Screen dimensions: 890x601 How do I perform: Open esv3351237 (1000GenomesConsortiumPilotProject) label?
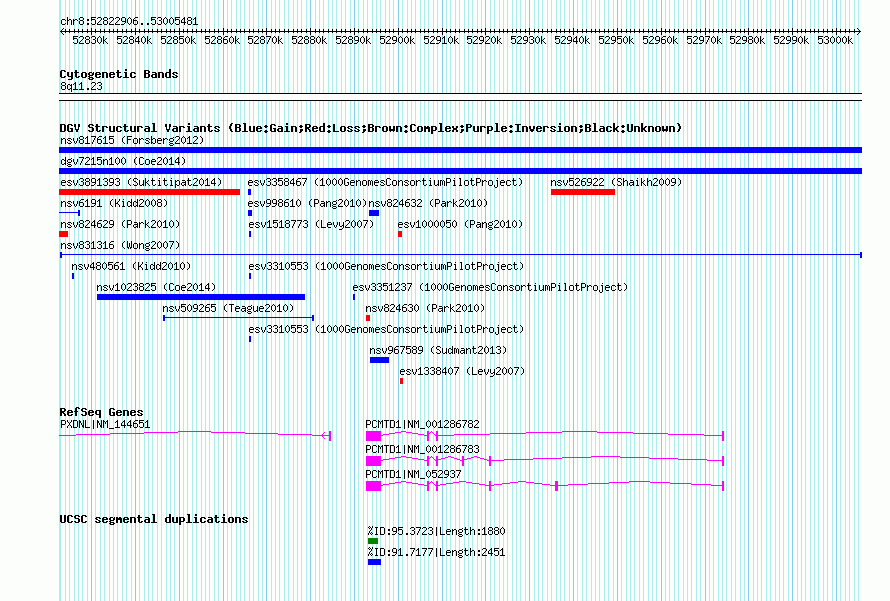coord(490,287)
